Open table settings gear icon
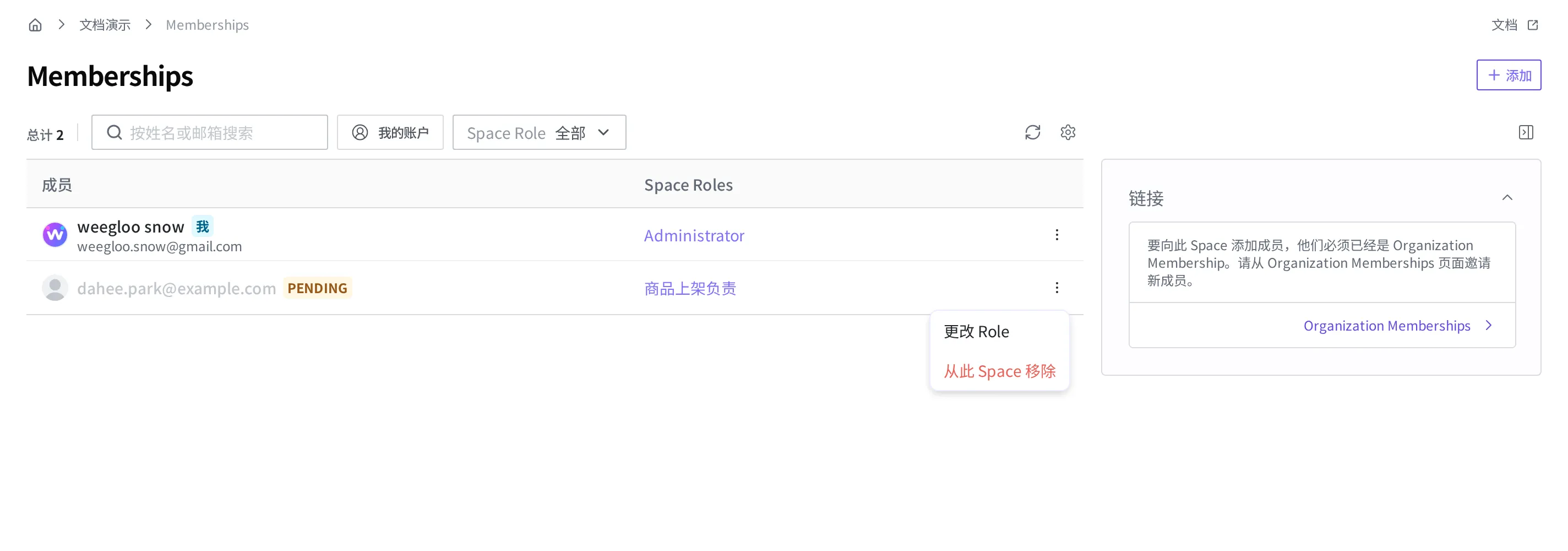Screen dimensions: 1568x551 coord(1068,132)
